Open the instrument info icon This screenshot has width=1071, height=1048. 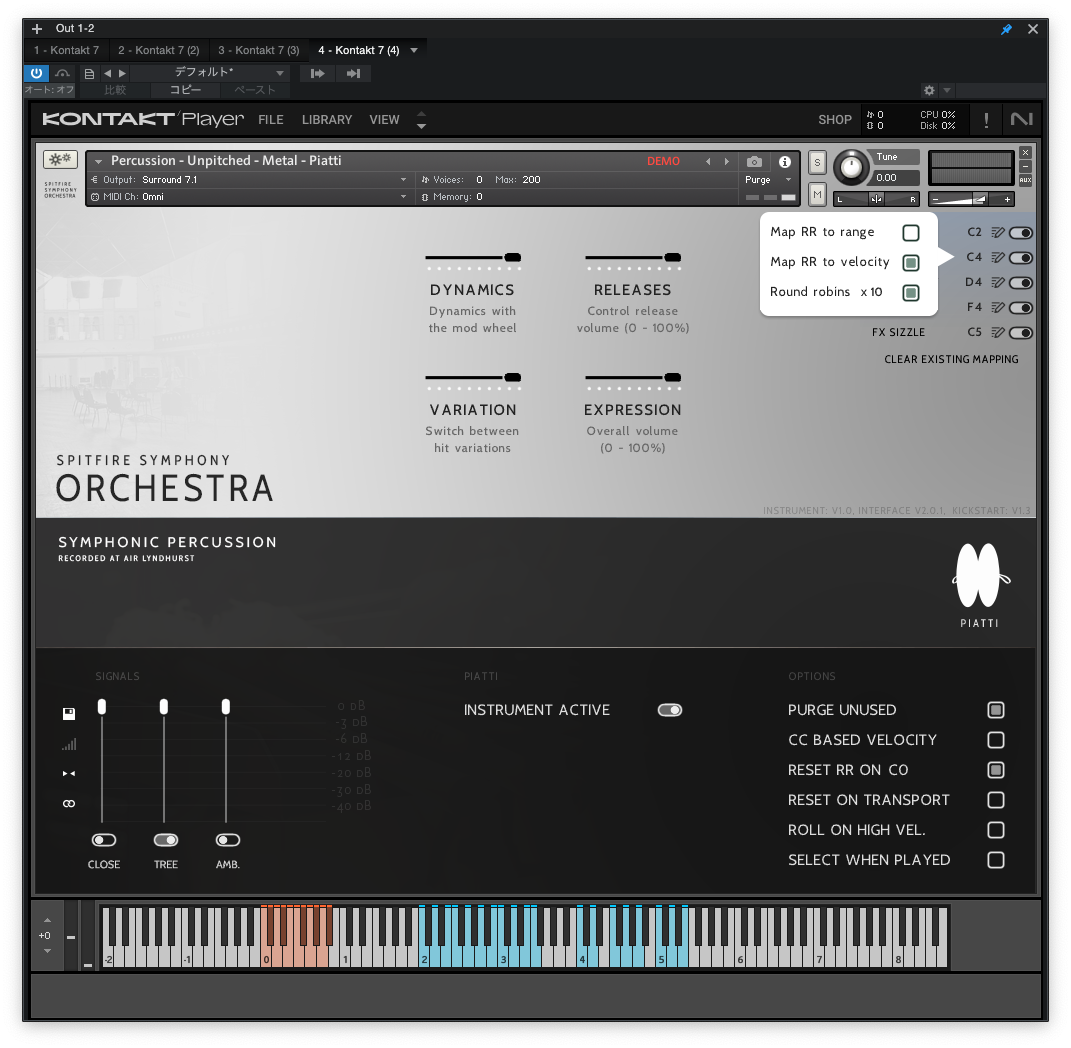pyautogui.click(x=785, y=162)
